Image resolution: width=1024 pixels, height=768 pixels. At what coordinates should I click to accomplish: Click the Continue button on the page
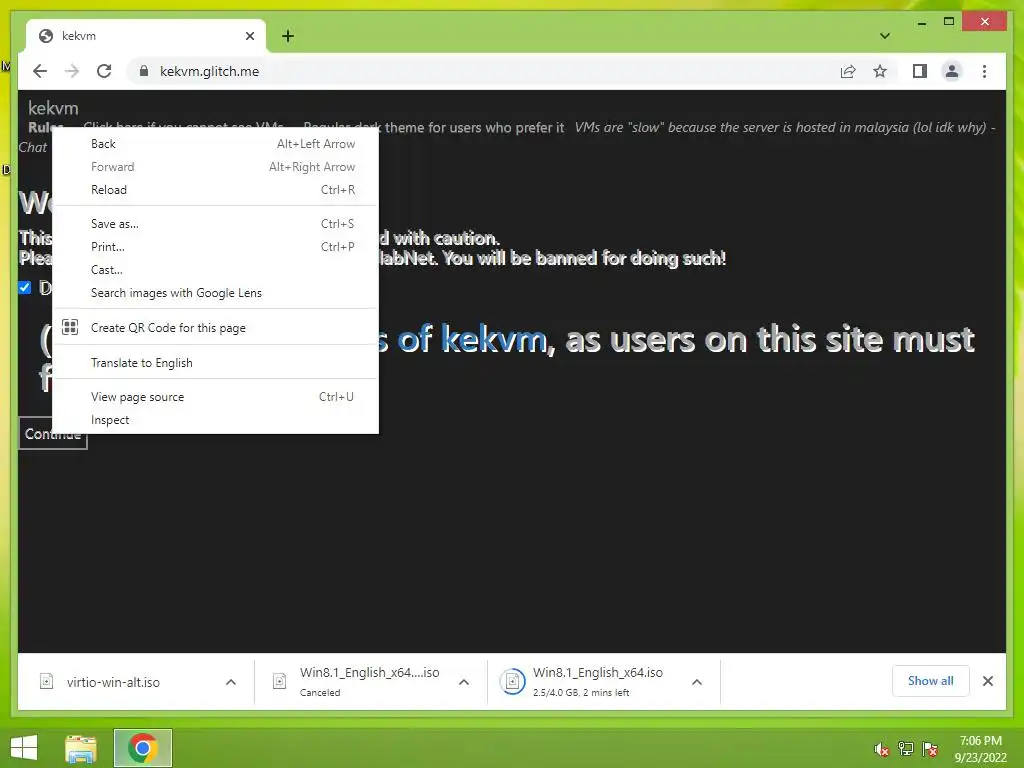53,434
